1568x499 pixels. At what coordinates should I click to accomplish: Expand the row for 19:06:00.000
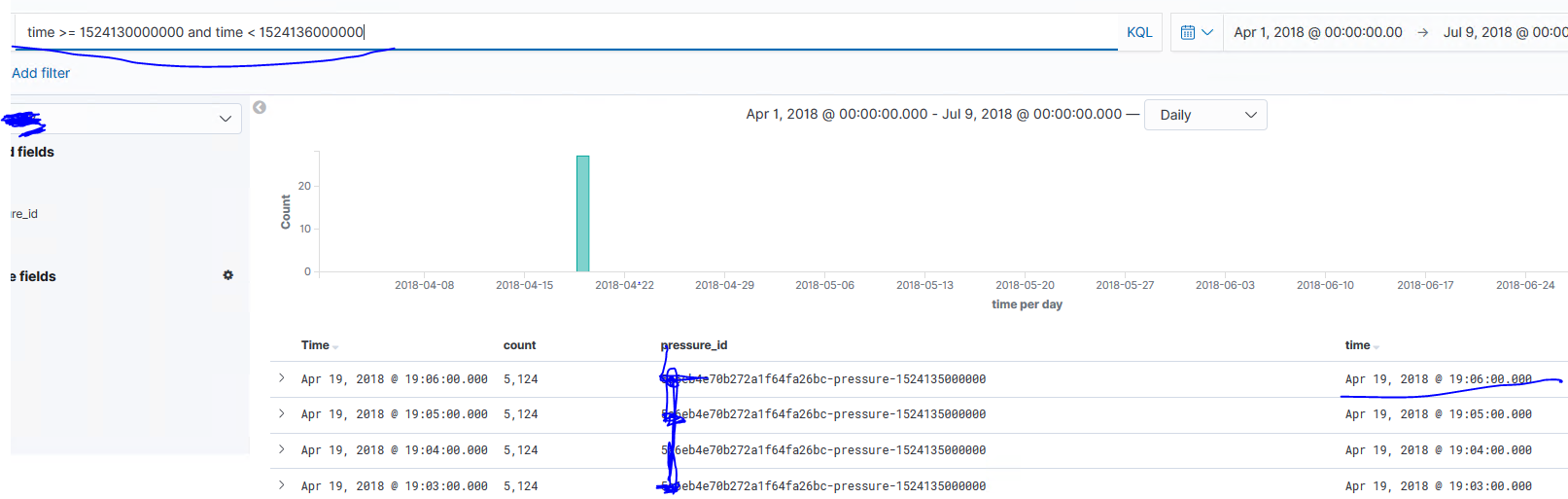tap(282, 378)
